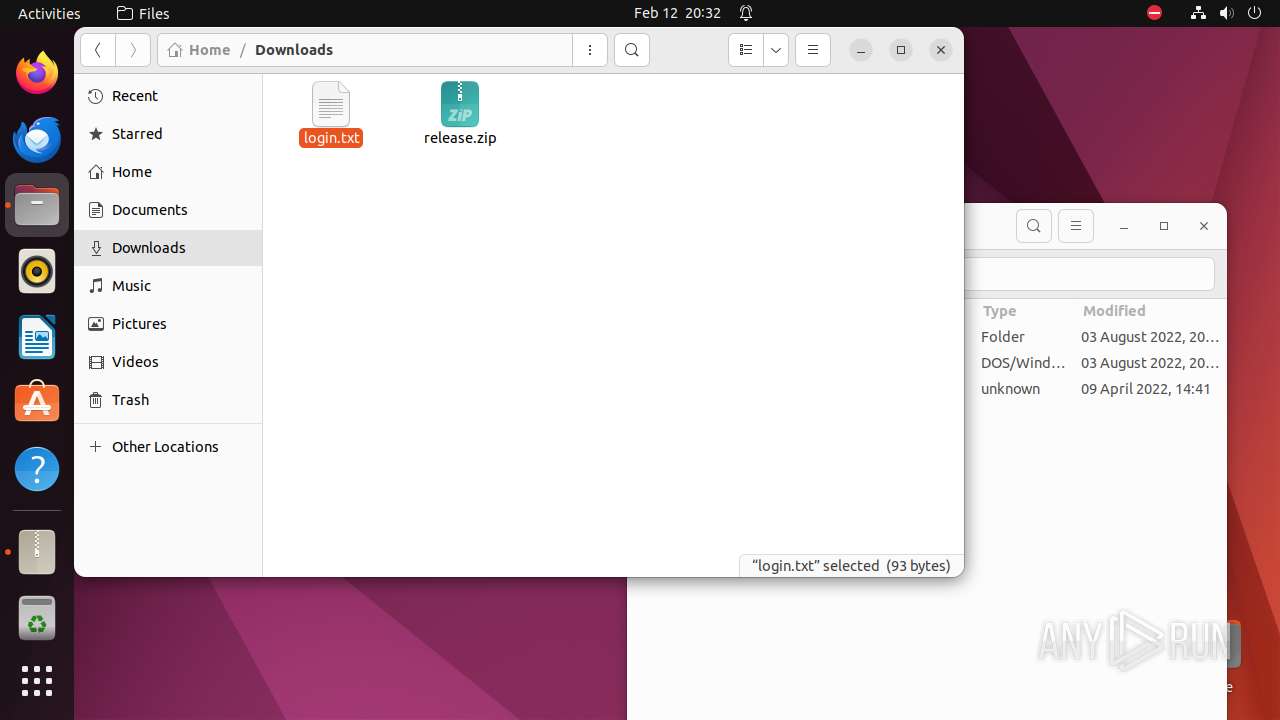Open Home in the sidebar
Screen dimensions: 1280x720
pos(168,172)
